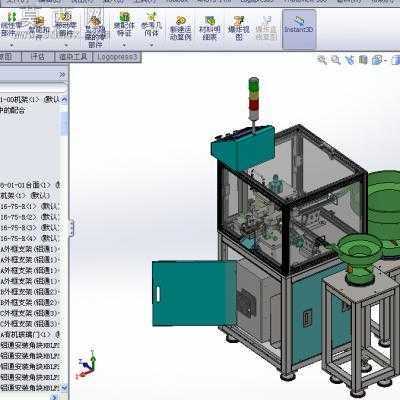Screen dimensions: 400x400
Task: Select the 16-75-8<2> tree item
Action: 29,217
